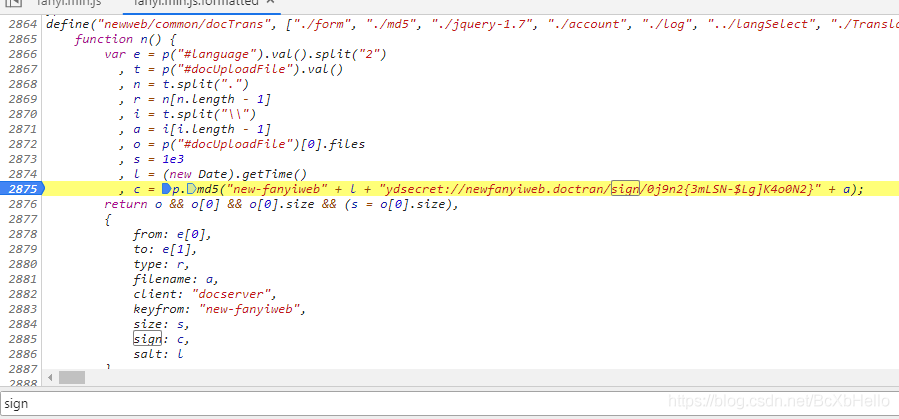The width and height of the screenshot is (899, 419).
Task: Set a breakpoint on line 2874
Action: click(22, 174)
